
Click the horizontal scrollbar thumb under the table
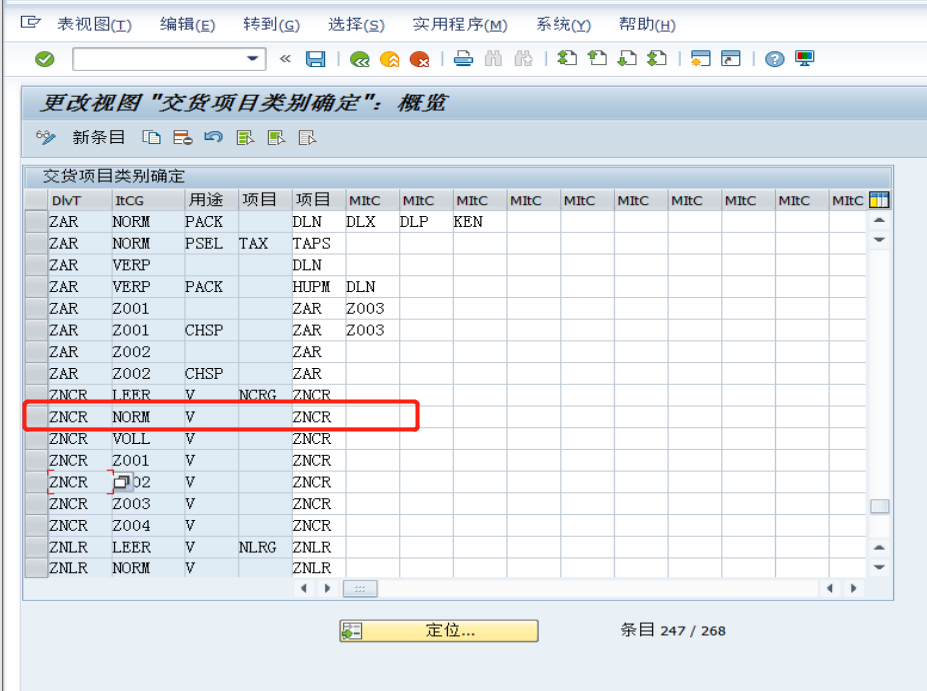(360, 588)
